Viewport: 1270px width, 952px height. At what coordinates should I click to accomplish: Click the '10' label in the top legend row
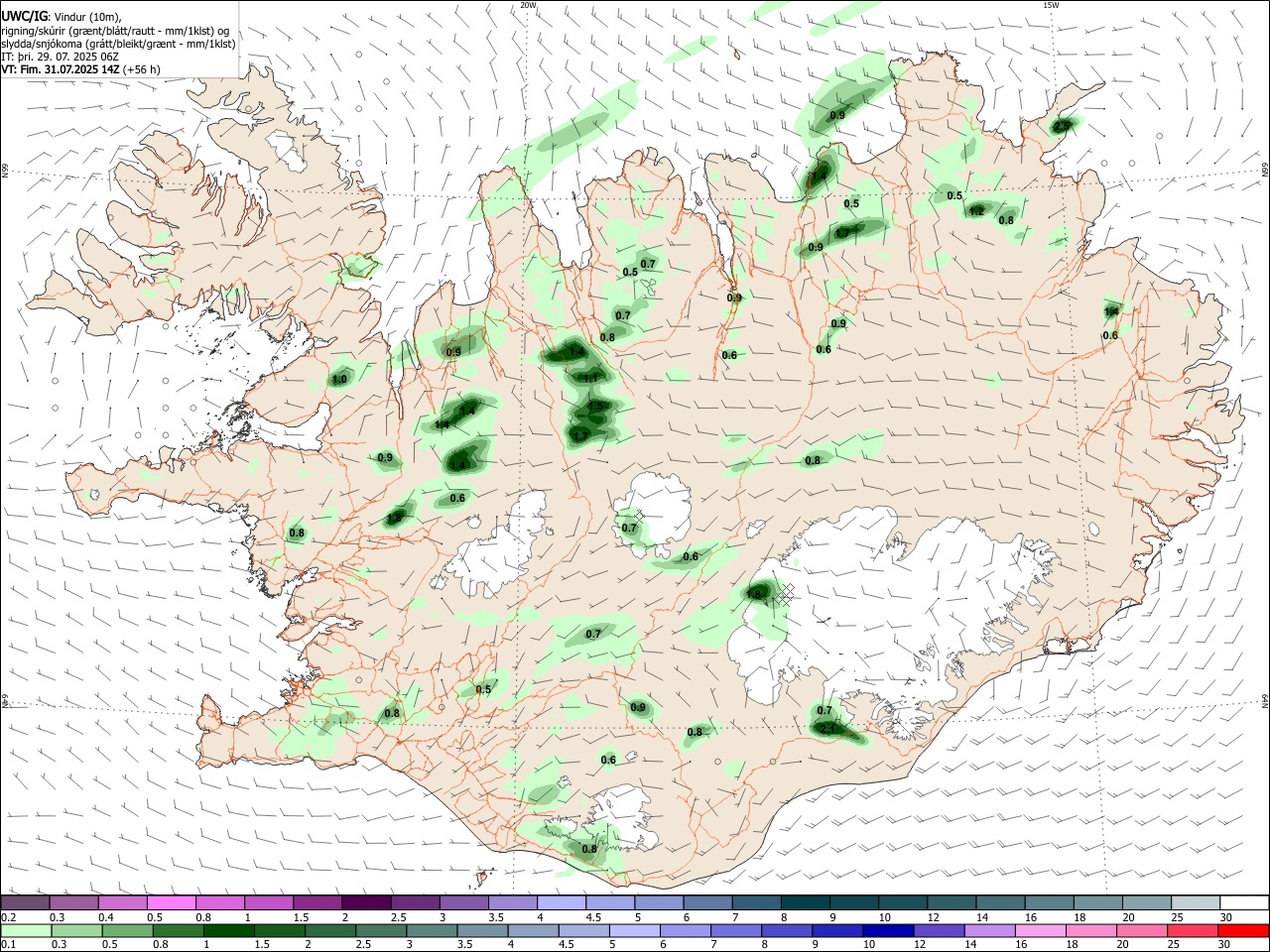click(884, 917)
